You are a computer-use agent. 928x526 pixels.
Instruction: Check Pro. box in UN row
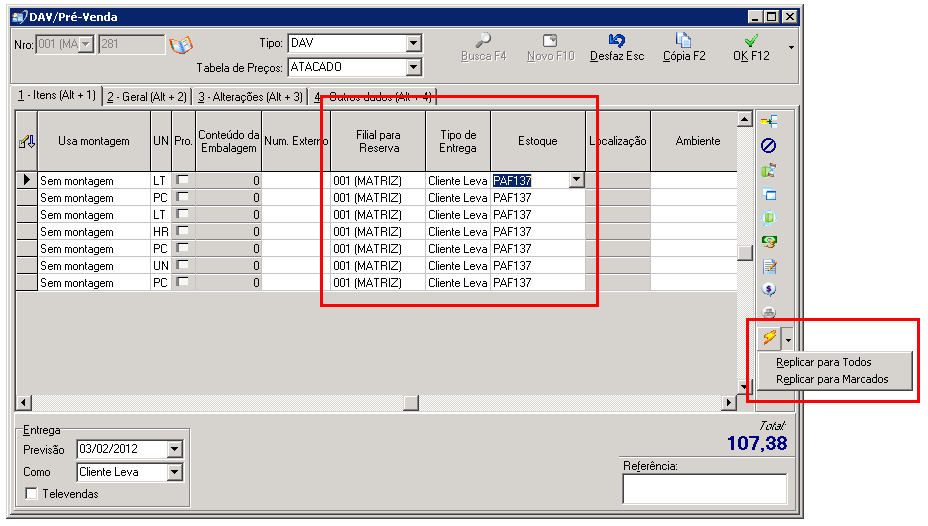(x=183, y=265)
